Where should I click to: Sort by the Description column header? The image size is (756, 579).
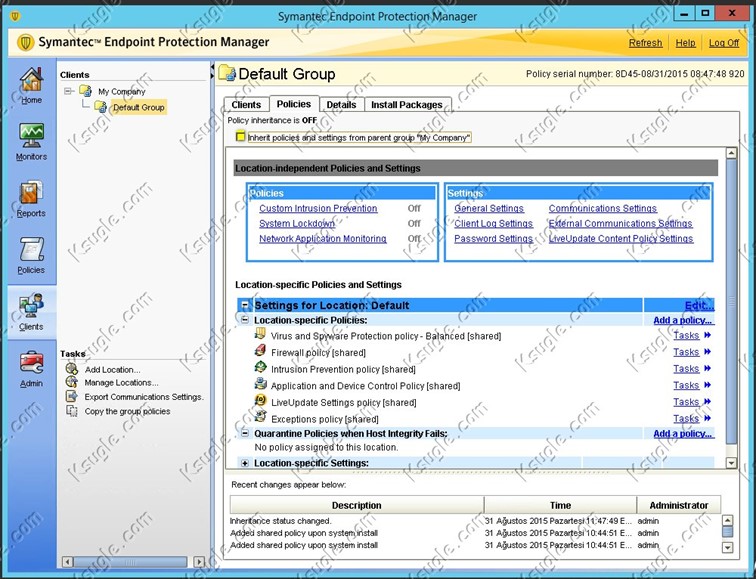click(x=357, y=505)
